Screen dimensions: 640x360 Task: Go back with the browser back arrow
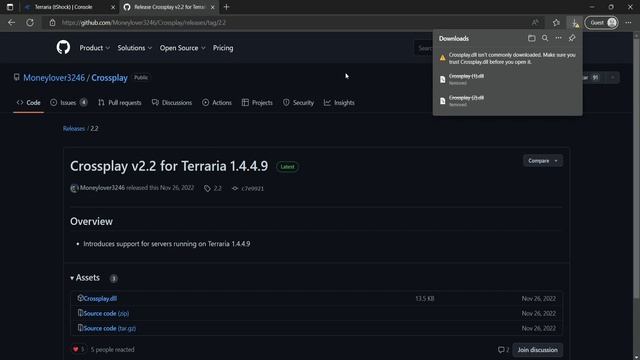11,22
